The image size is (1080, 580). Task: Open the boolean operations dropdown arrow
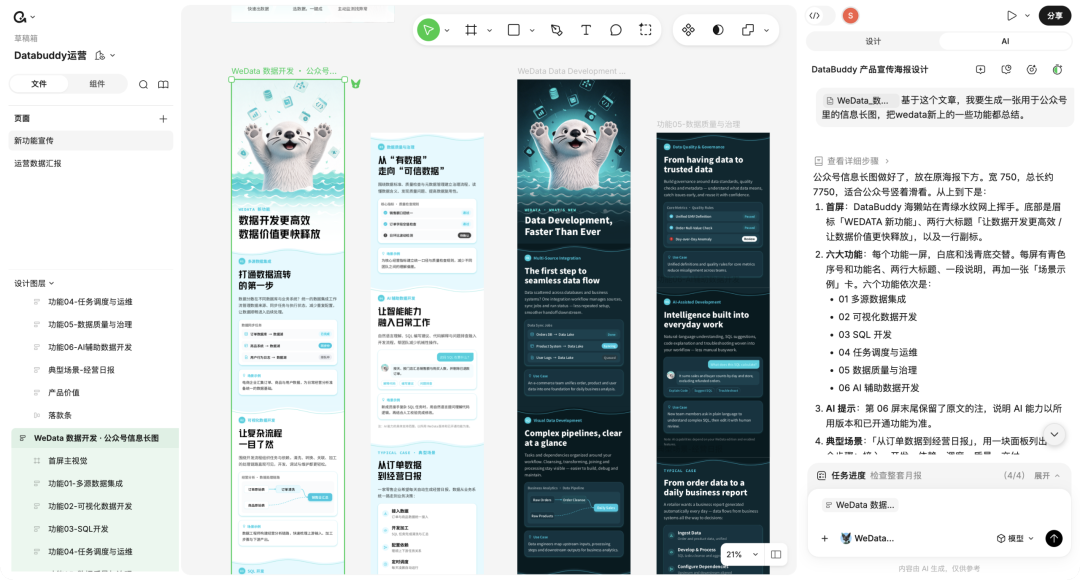pyautogui.click(x=767, y=30)
